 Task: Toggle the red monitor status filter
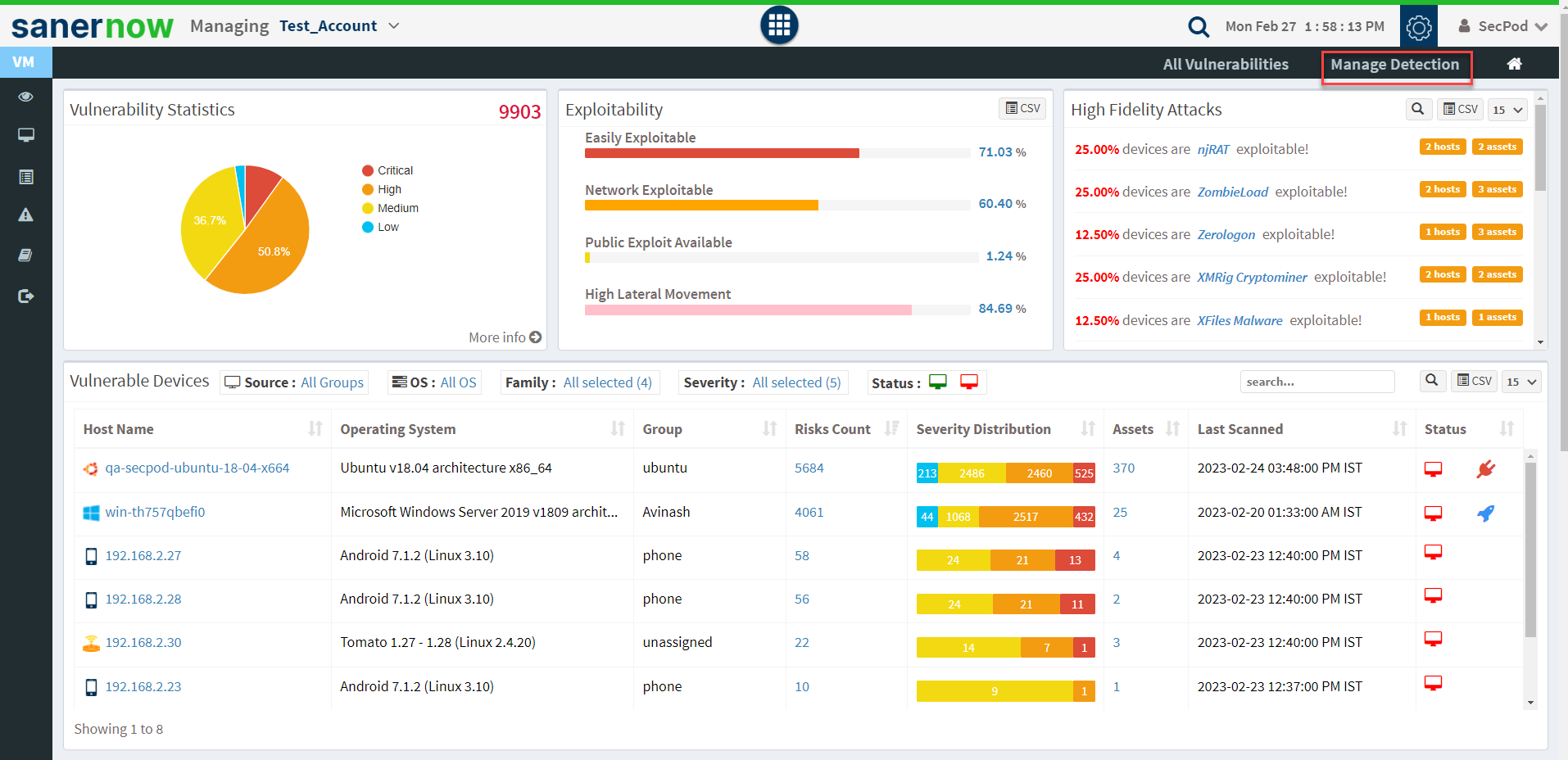pyautogui.click(x=968, y=382)
